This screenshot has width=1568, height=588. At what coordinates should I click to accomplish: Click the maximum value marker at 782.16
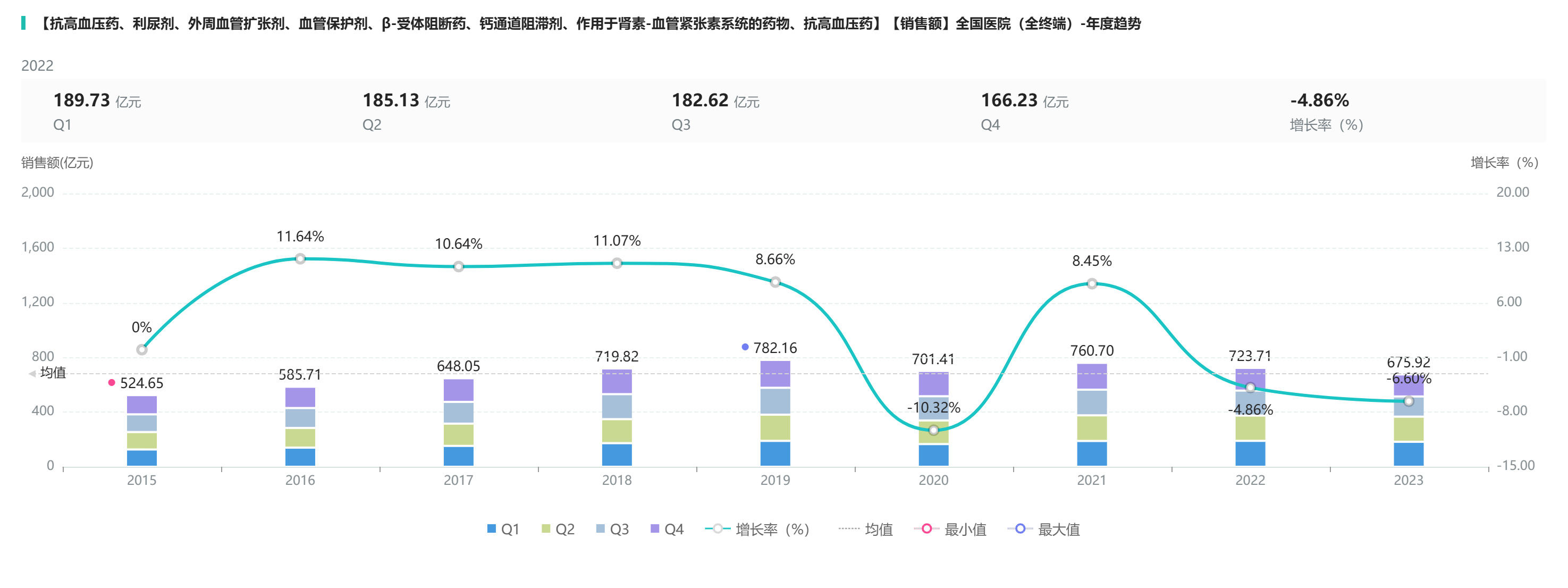(x=745, y=347)
